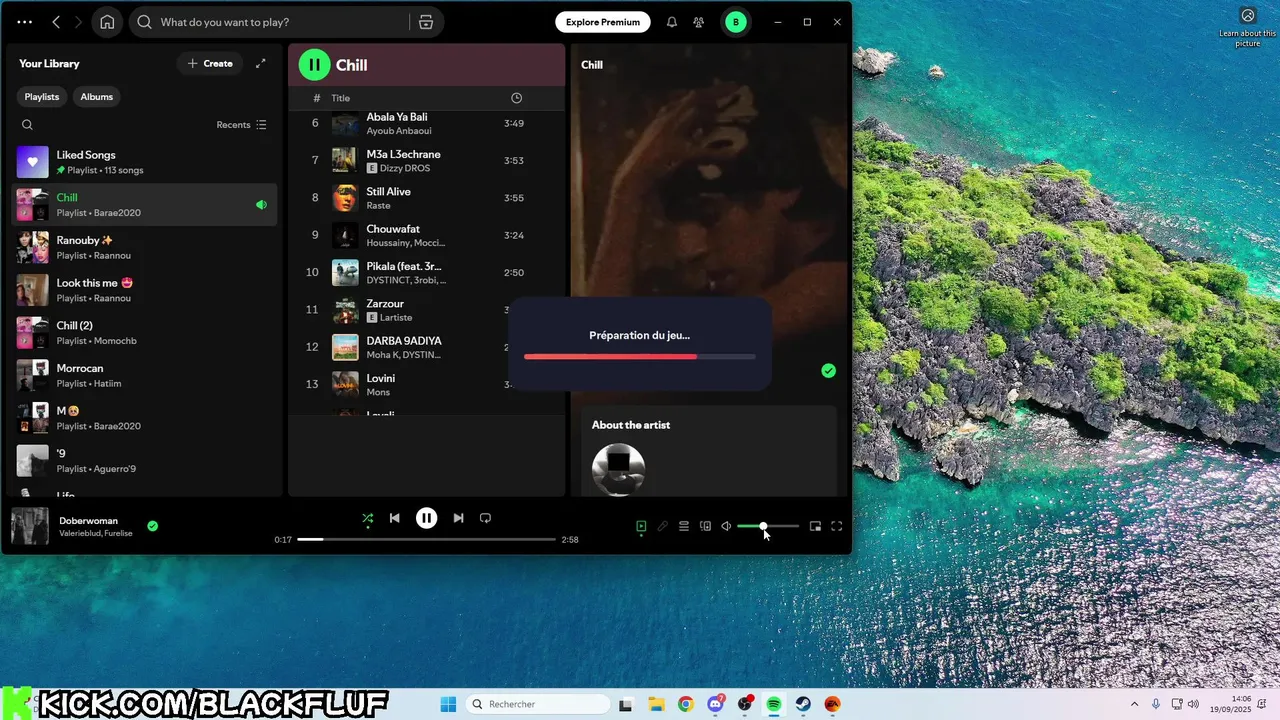Image resolution: width=1280 pixels, height=720 pixels.
Task: Enter full screen mode
Action: pos(837,526)
